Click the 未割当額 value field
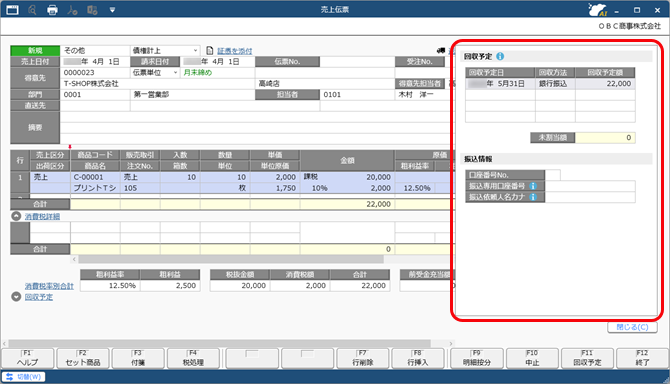This screenshot has width=670, height=384. [x=605, y=138]
